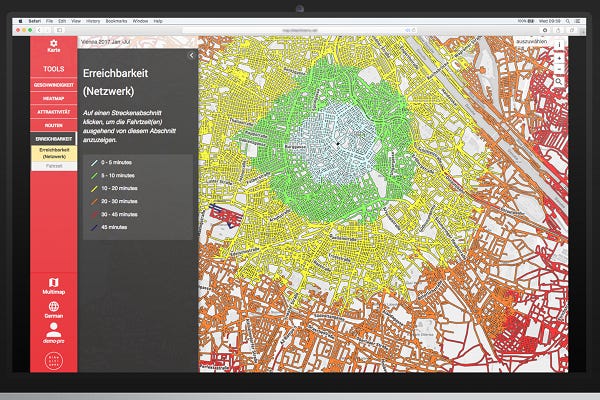
Task: Click the 45 minutes dark blue swatch
Action: pos(94,227)
